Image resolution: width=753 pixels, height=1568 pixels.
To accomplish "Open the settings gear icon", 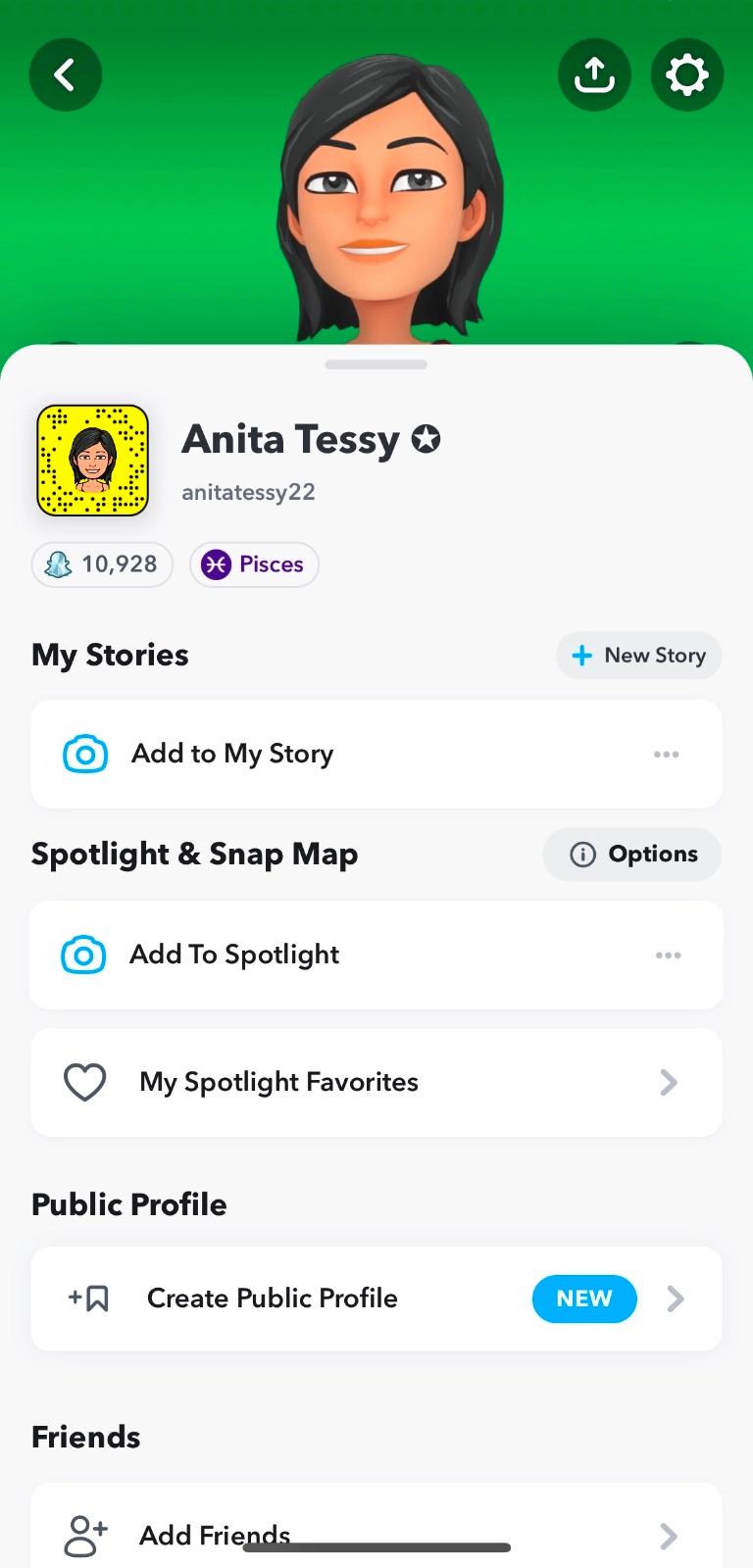I will tap(686, 74).
